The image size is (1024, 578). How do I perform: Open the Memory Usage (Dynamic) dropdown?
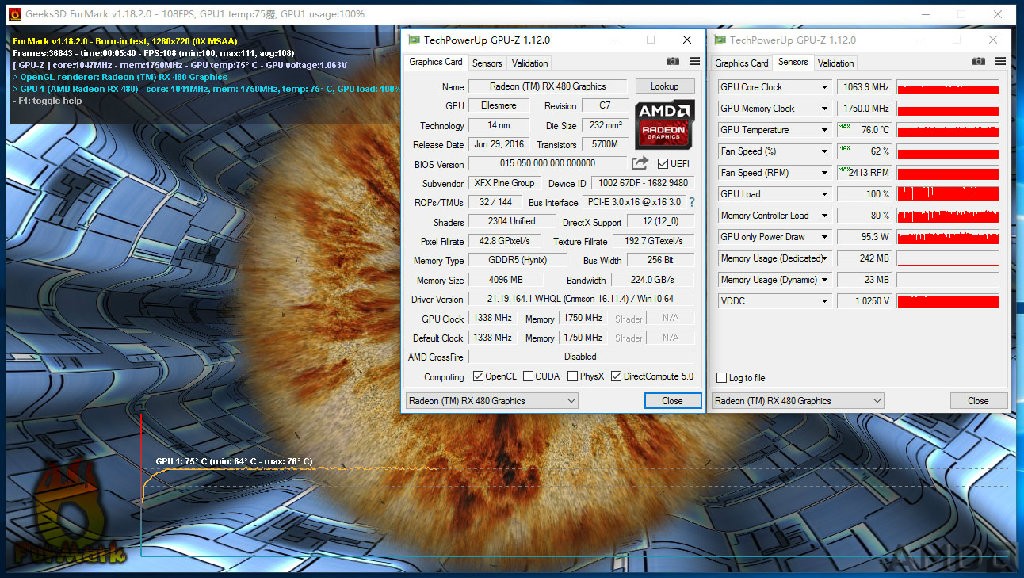825,280
